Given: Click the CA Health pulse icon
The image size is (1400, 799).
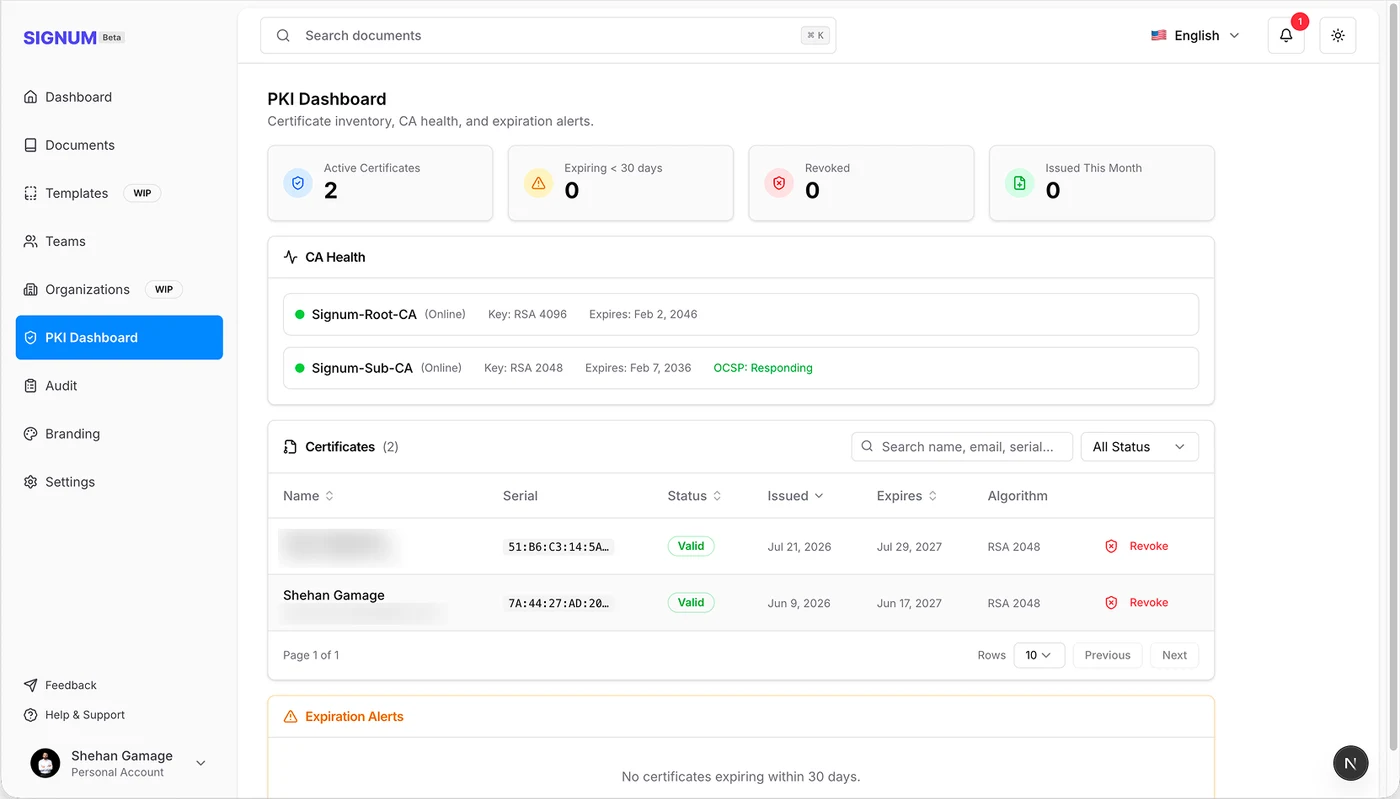Looking at the screenshot, I should click(x=291, y=257).
